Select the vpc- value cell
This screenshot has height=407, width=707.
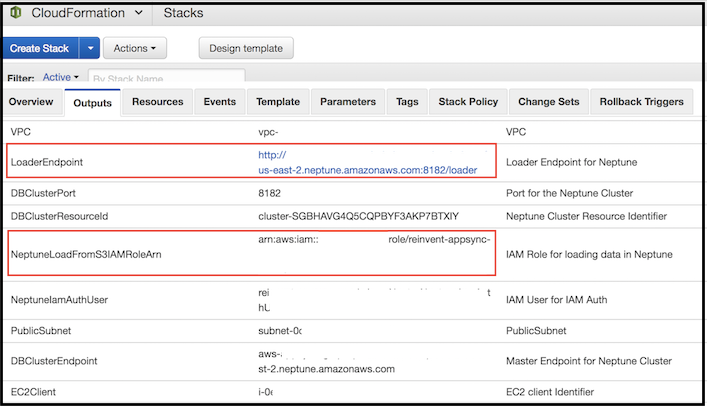(x=268, y=132)
